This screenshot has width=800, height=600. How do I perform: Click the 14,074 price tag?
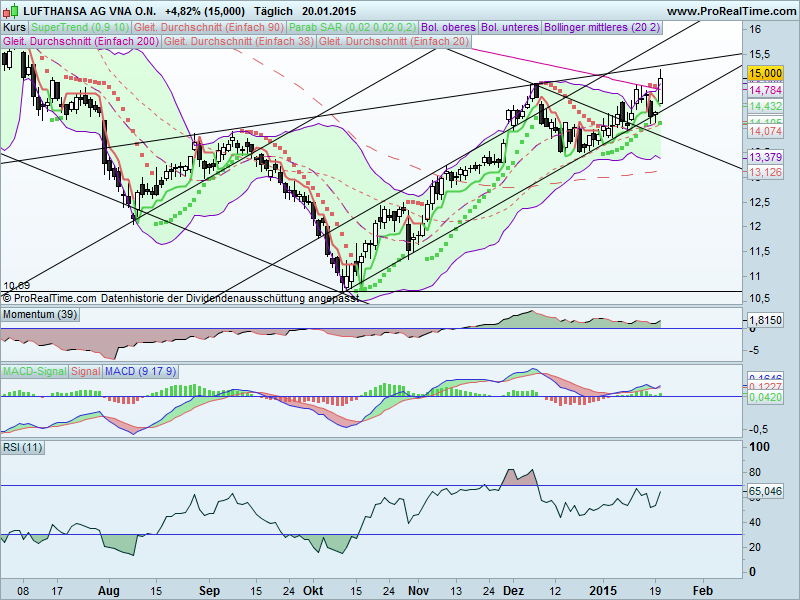point(765,131)
